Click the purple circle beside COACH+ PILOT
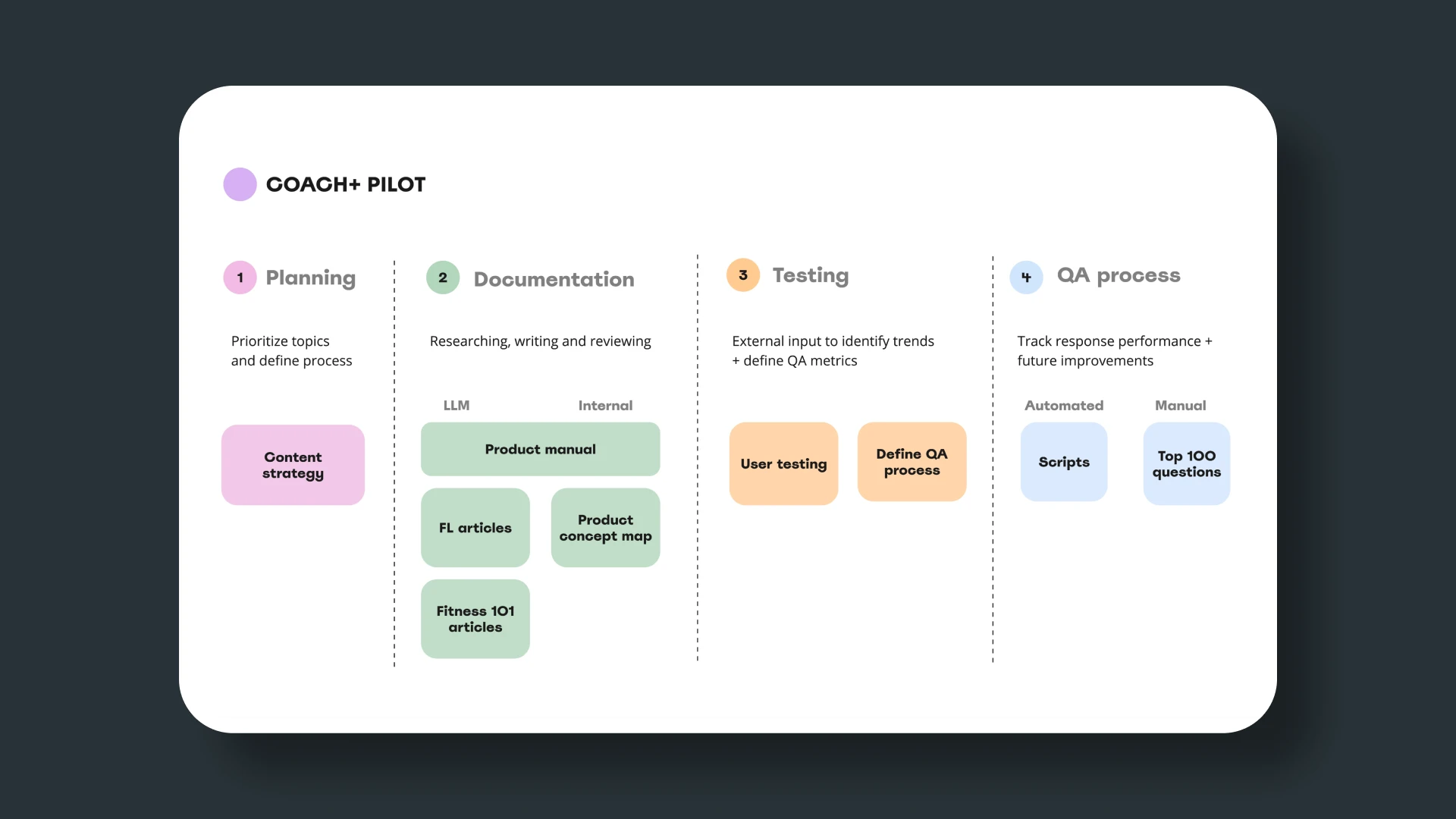 click(x=240, y=184)
